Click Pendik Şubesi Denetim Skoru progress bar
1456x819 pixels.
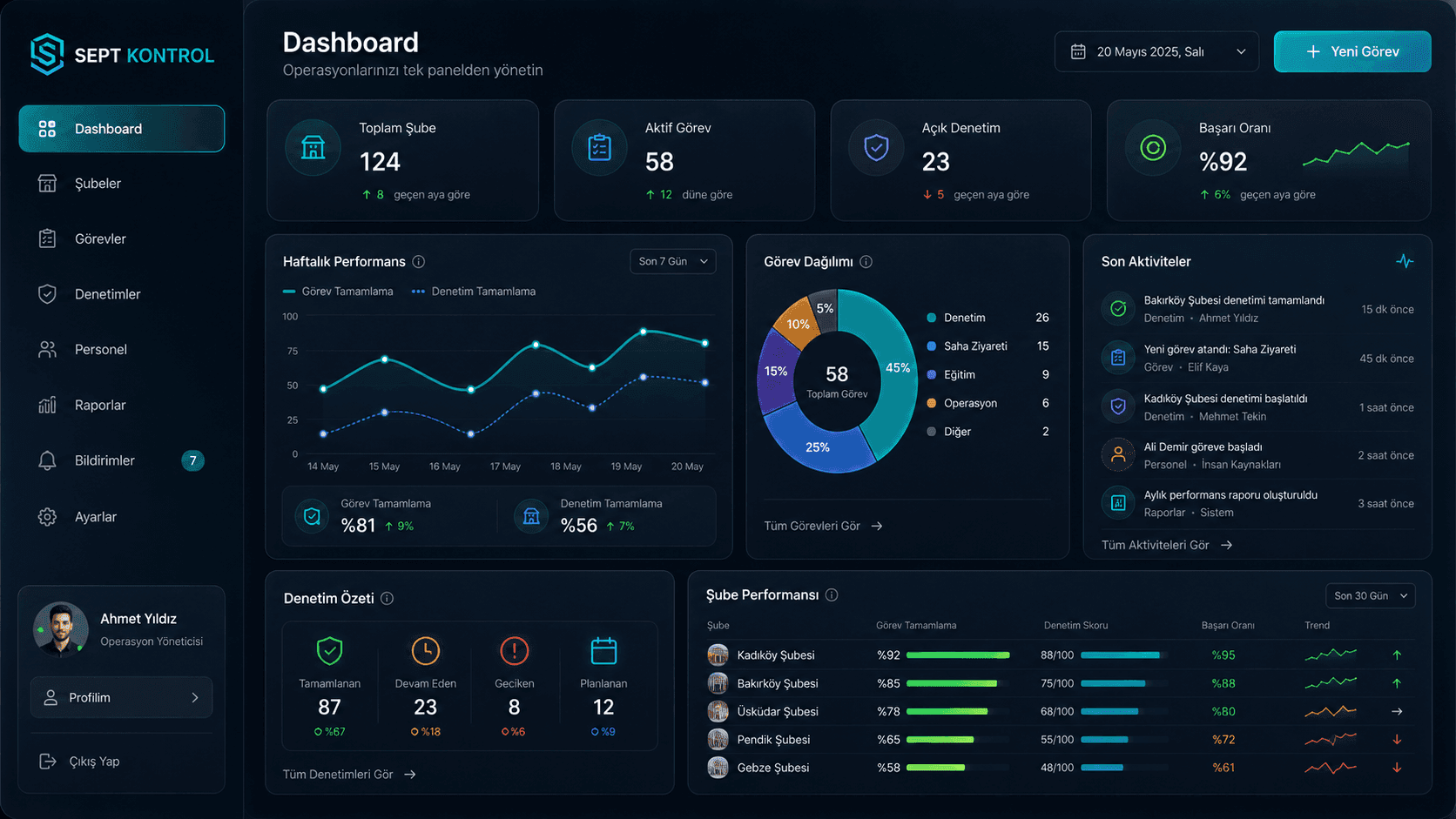pyautogui.click(x=1124, y=740)
